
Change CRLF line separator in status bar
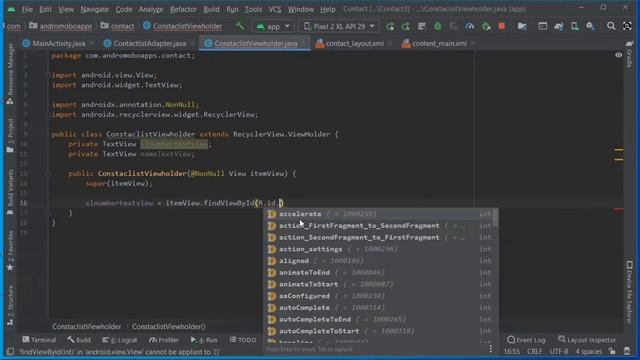click(535, 351)
